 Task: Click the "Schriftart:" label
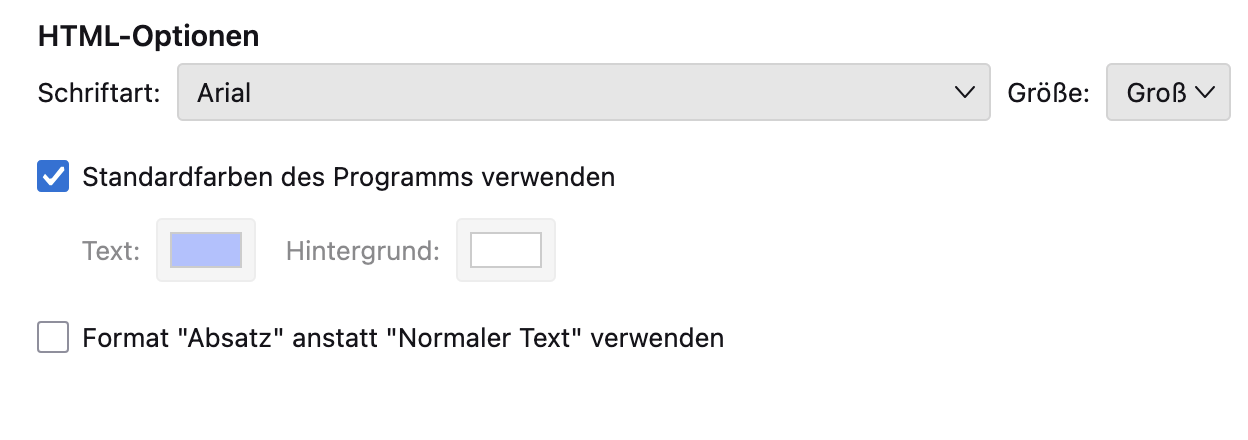click(99, 93)
